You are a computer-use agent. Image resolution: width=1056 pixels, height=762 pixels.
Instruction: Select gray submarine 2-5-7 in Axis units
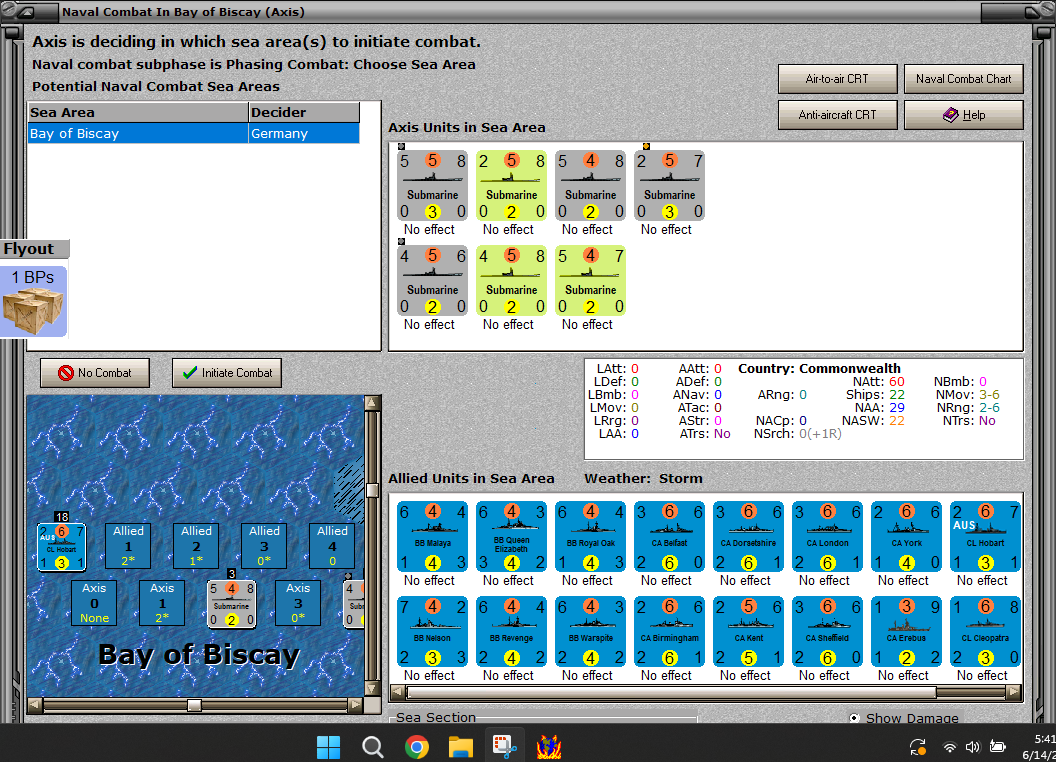[669, 186]
